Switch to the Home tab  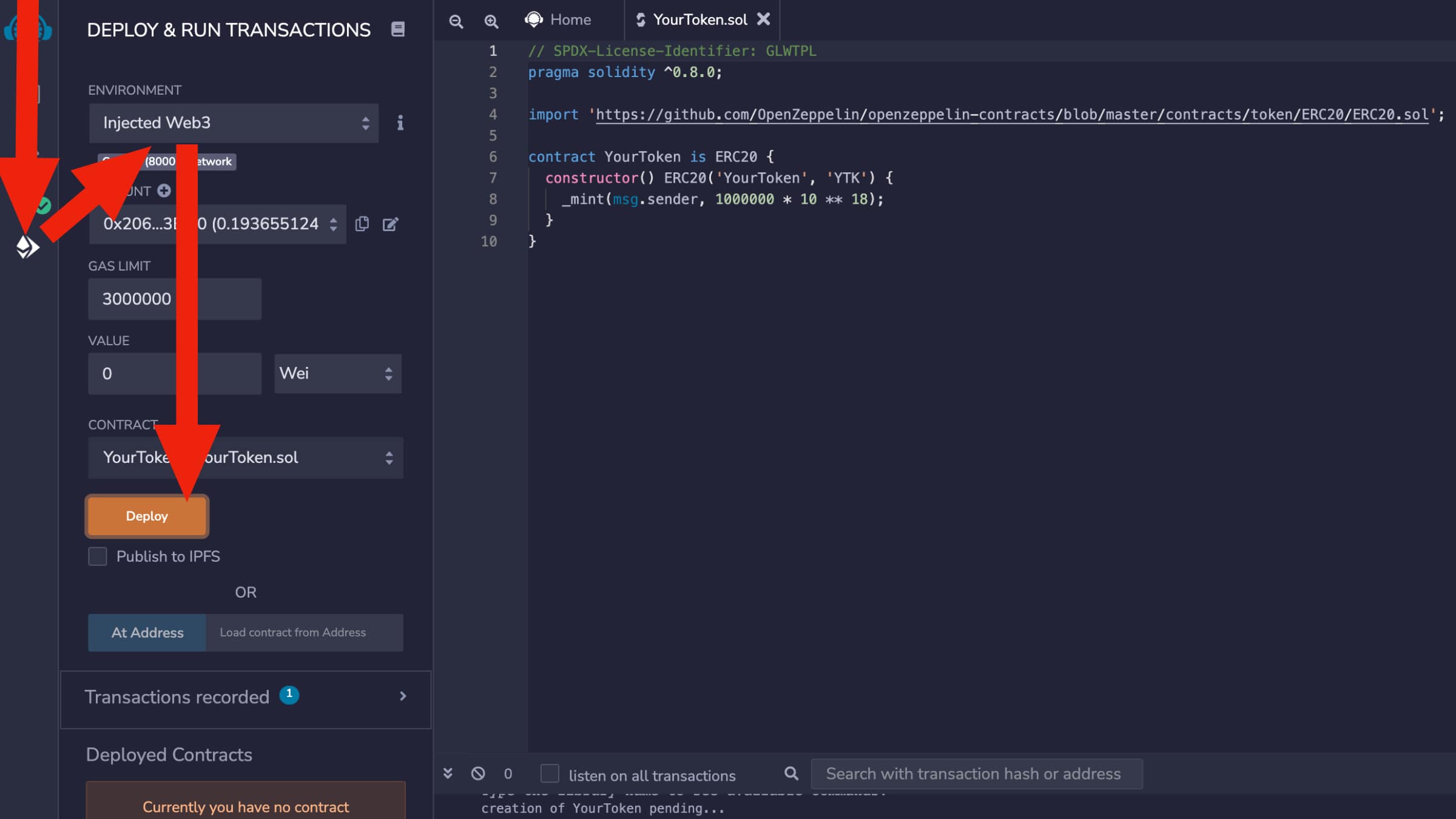[558, 20]
